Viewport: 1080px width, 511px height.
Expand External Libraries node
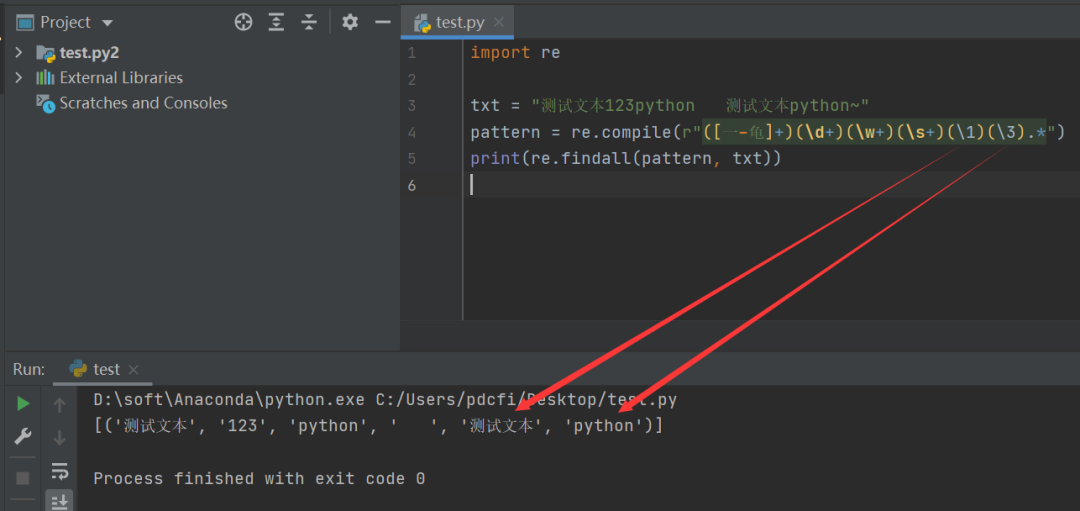coord(19,78)
